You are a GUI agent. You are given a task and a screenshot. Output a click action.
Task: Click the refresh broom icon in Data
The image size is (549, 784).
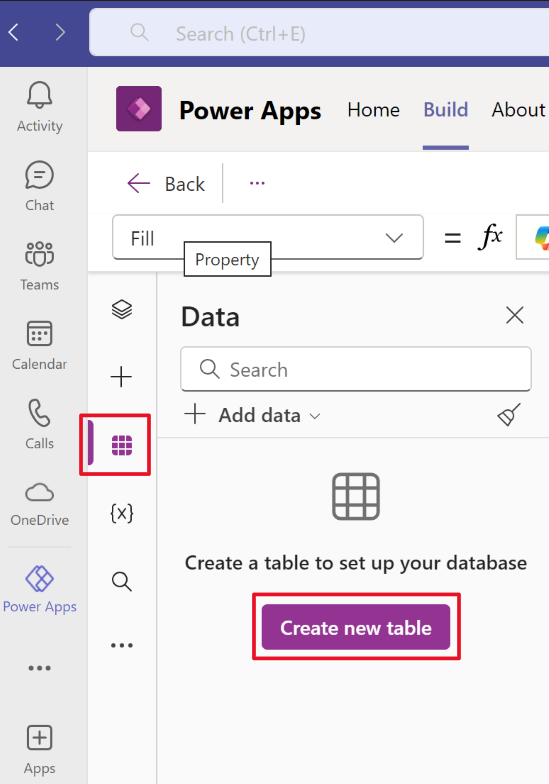(x=508, y=414)
